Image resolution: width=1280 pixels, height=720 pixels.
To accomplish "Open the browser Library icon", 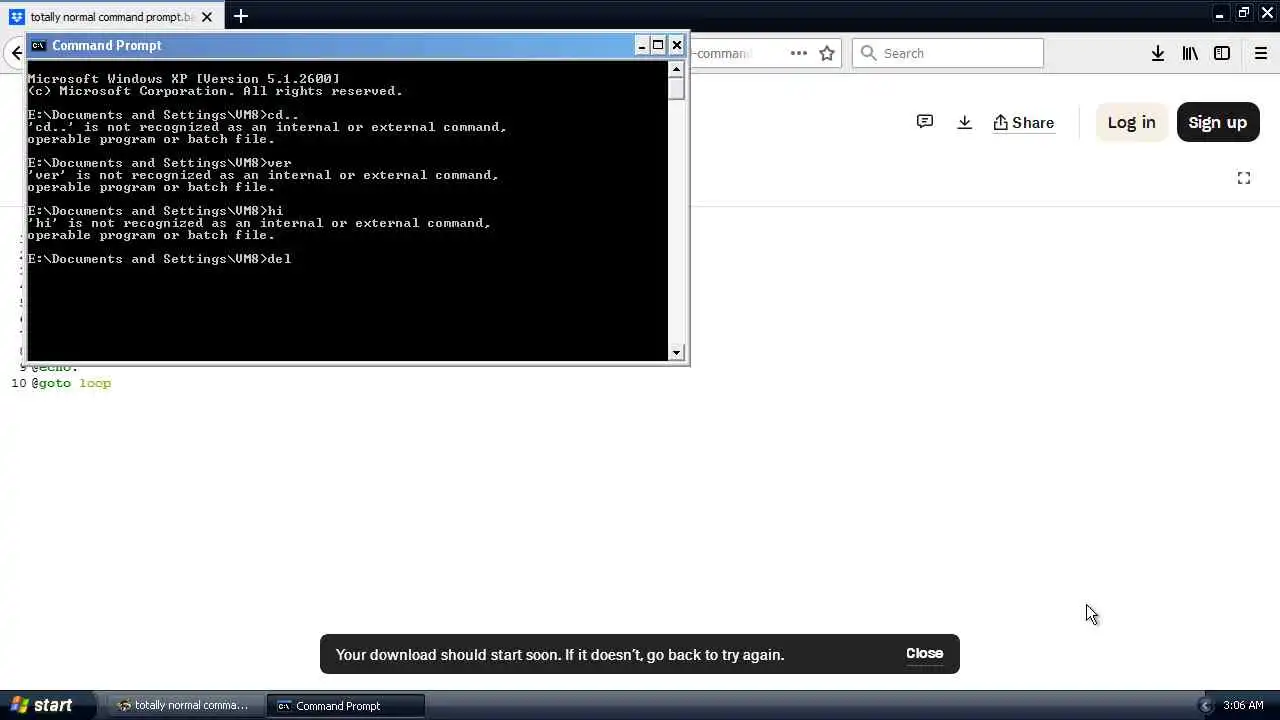I will click(1190, 53).
